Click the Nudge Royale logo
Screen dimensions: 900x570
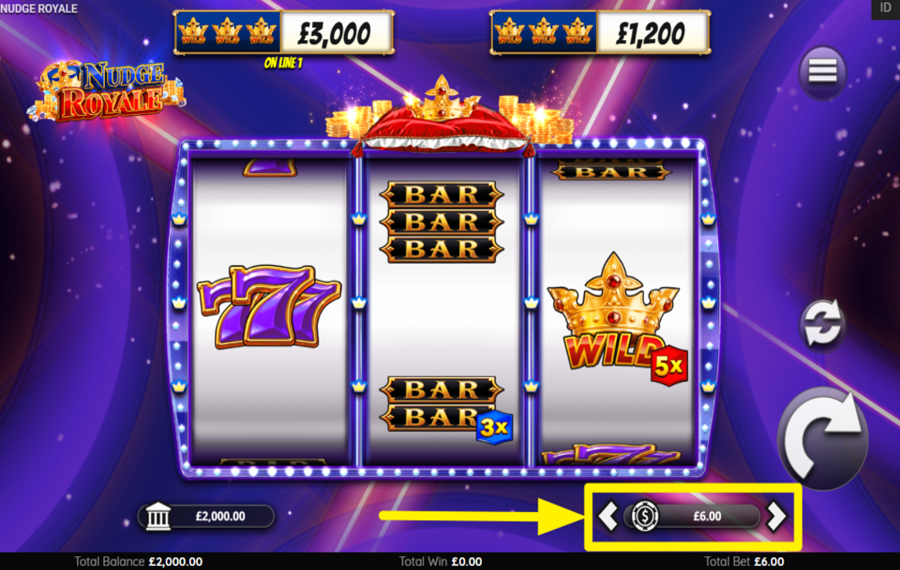point(106,91)
